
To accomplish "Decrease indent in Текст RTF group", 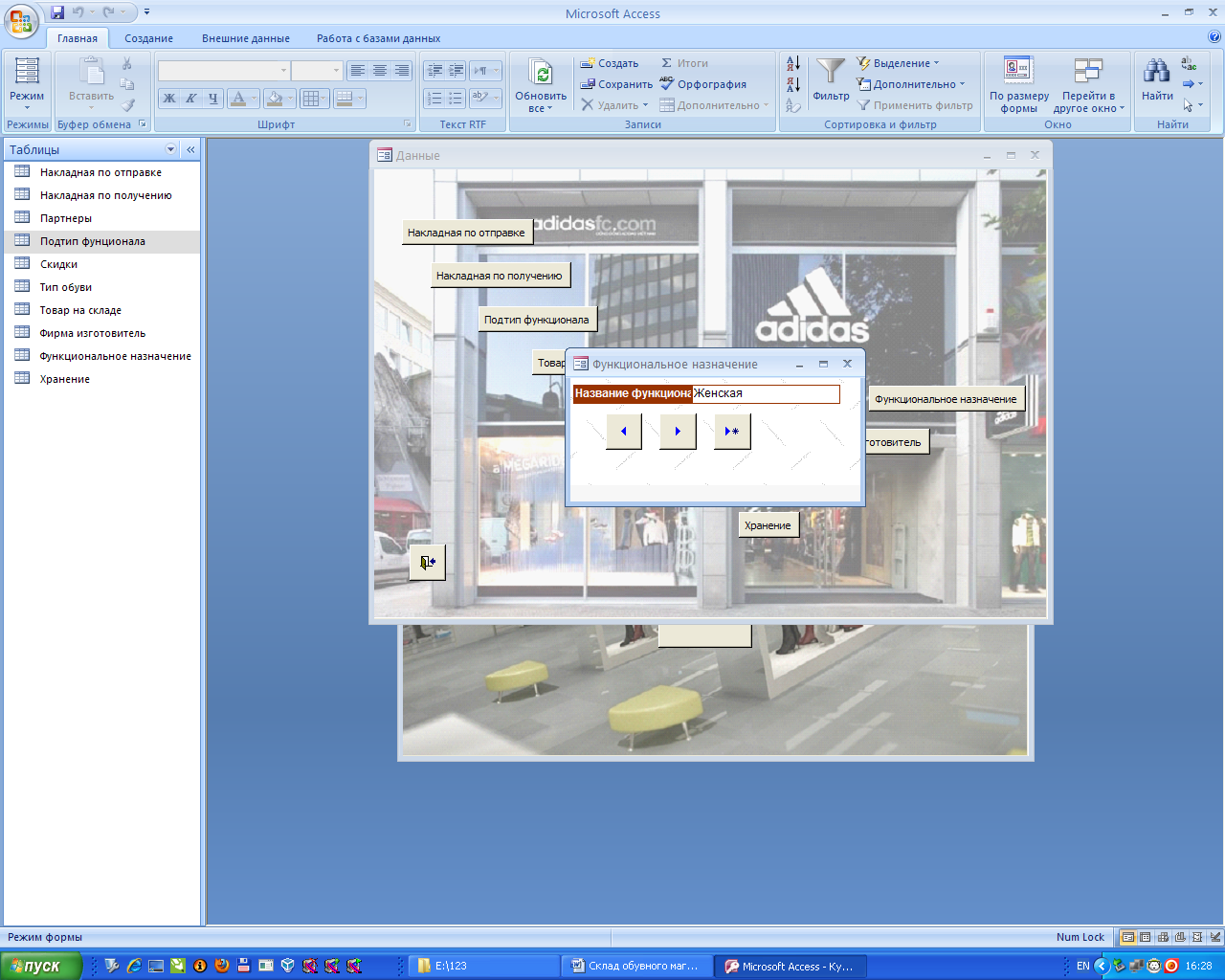I will click(434, 71).
